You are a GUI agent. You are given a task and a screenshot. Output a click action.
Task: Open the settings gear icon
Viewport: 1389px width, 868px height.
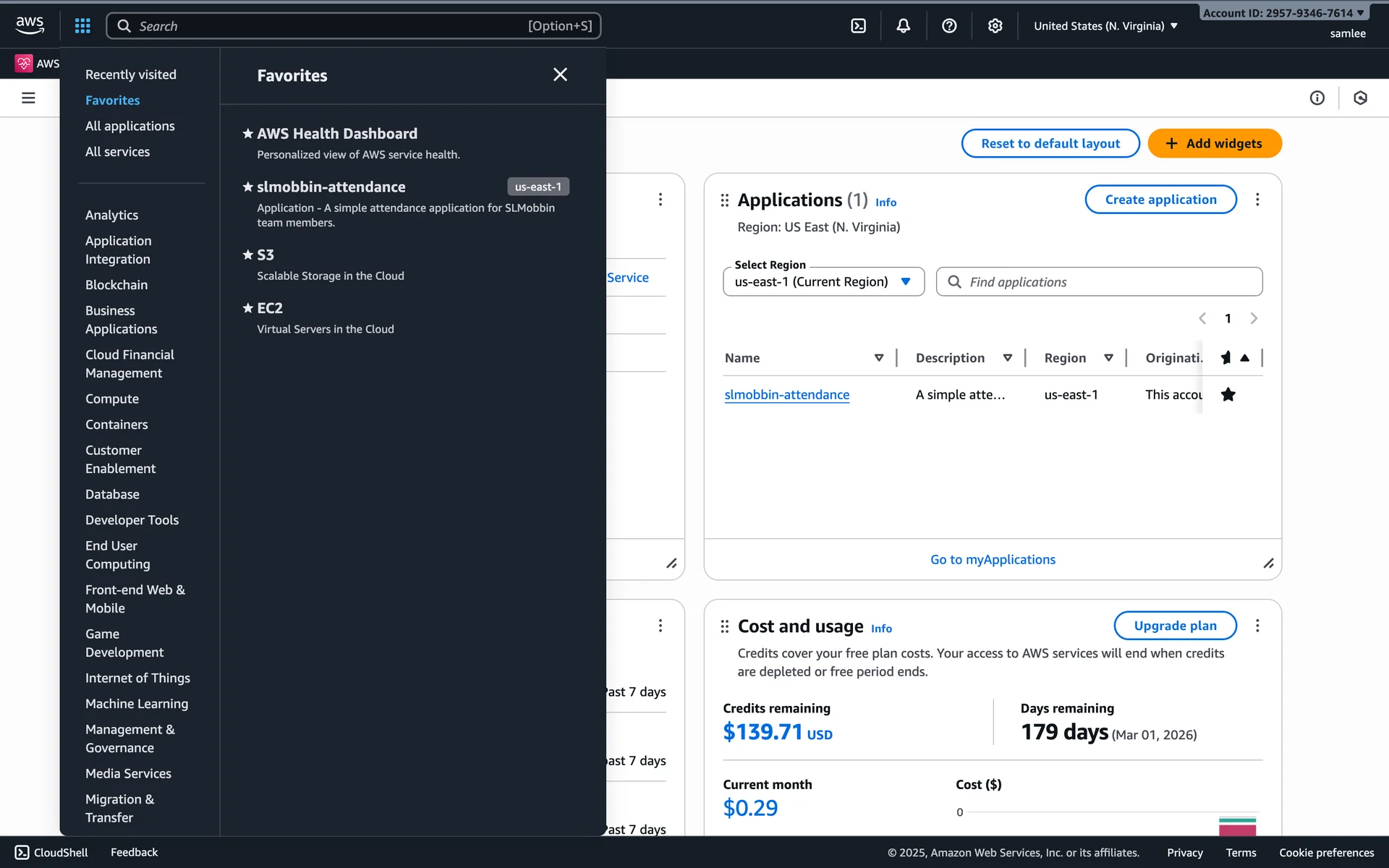pos(995,26)
